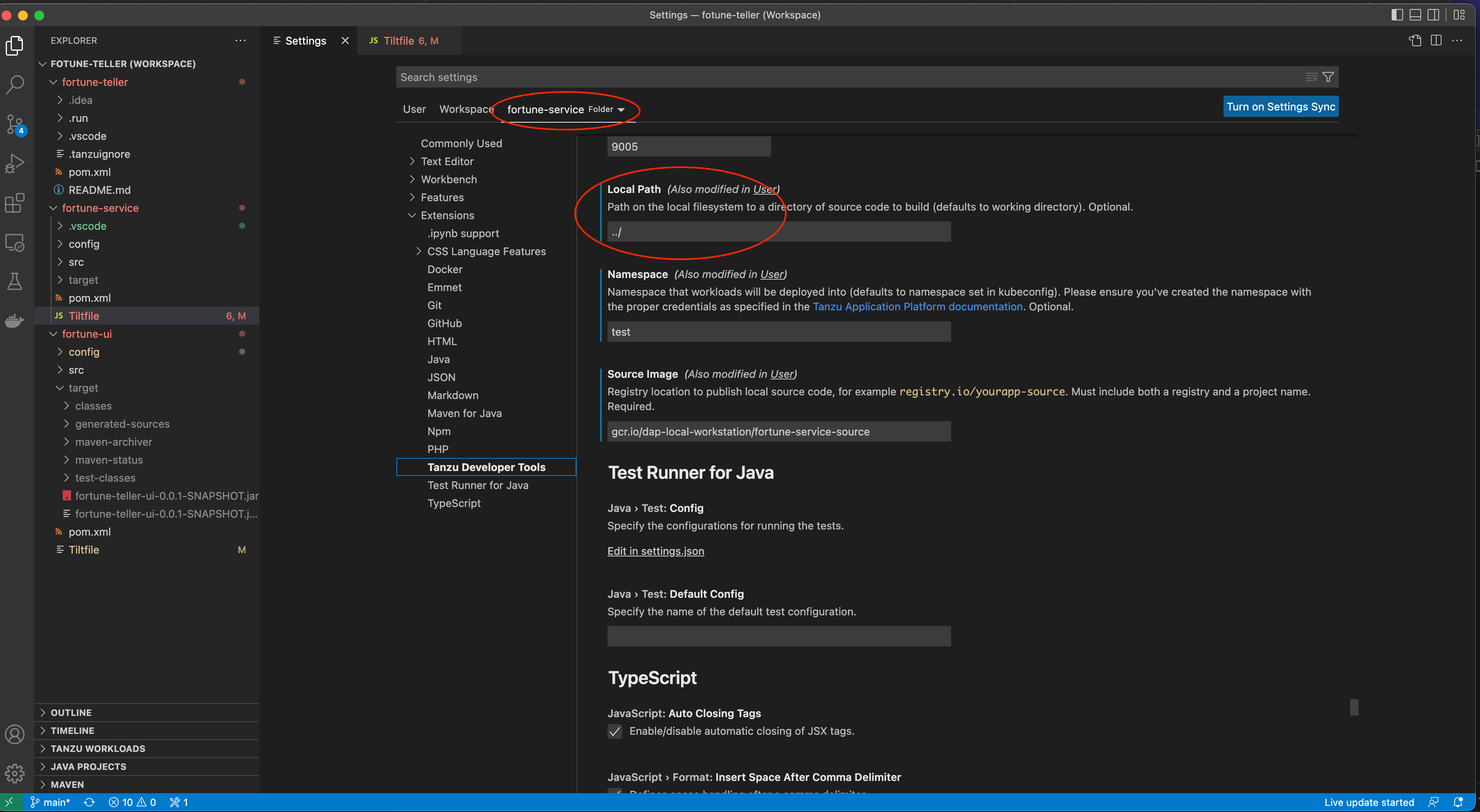Collapse Extensions settings category

(x=412, y=215)
